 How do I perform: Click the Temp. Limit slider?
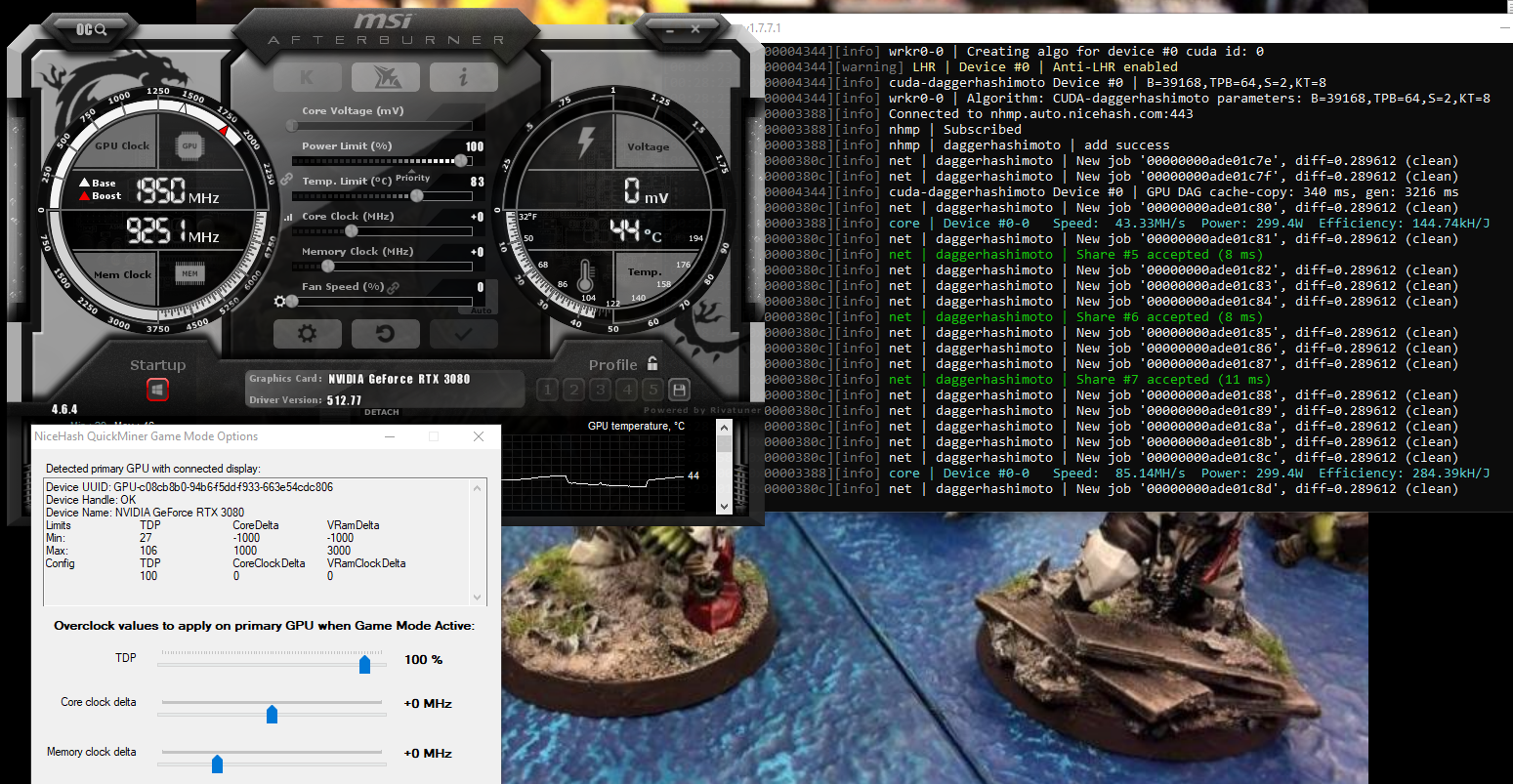[x=382, y=196]
